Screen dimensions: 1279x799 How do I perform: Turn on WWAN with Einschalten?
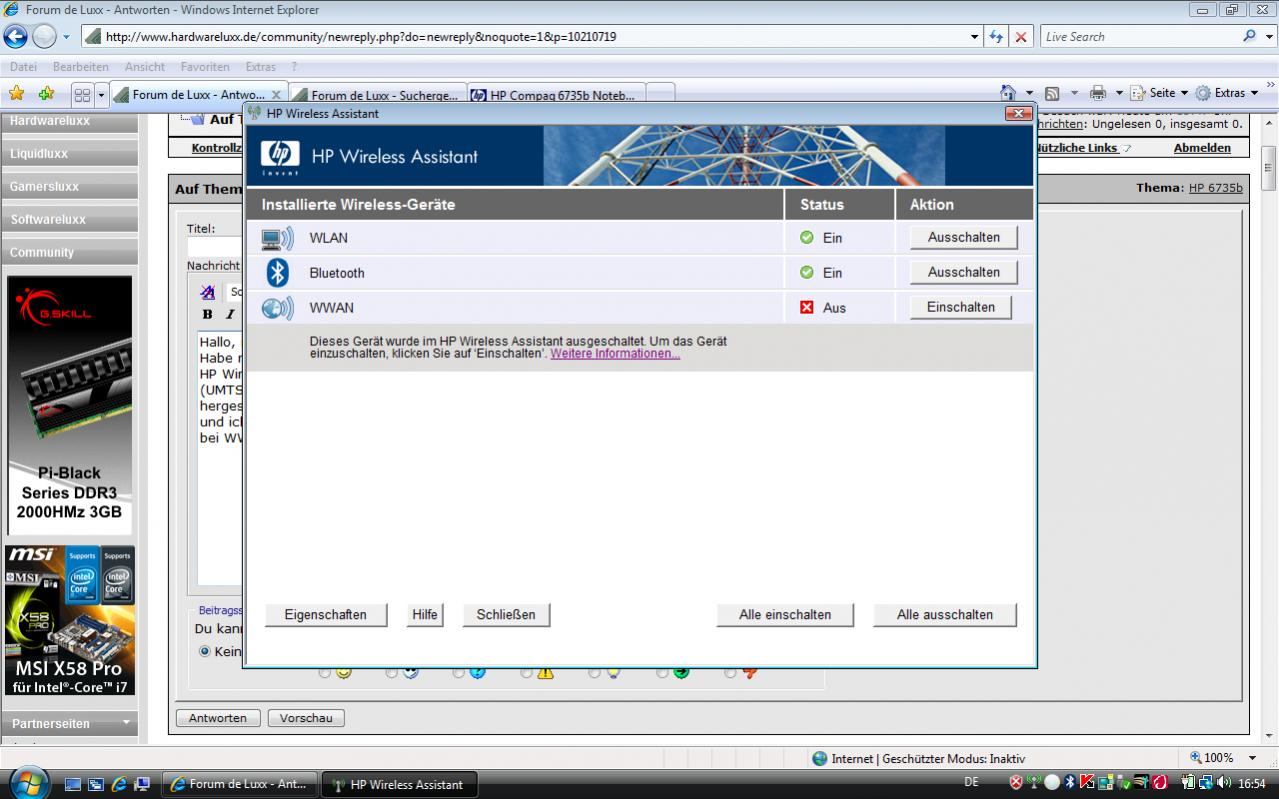point(960,307)
